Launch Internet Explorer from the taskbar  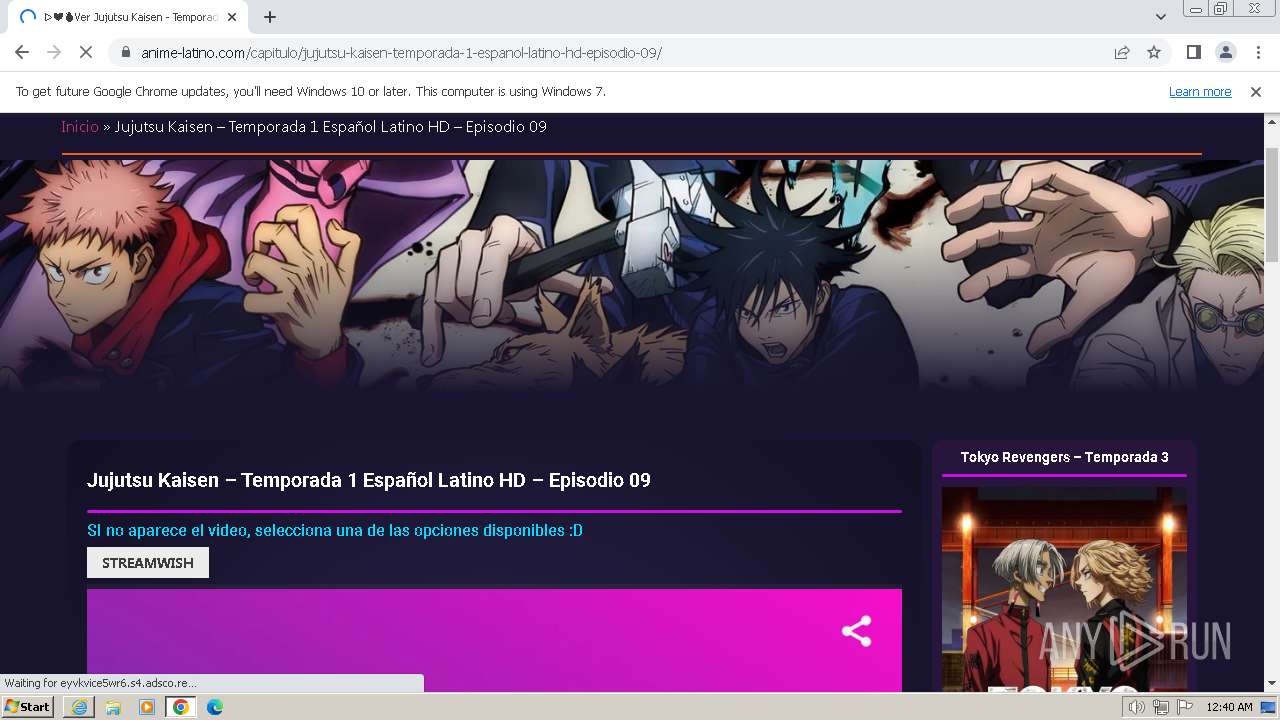(79, 707)
